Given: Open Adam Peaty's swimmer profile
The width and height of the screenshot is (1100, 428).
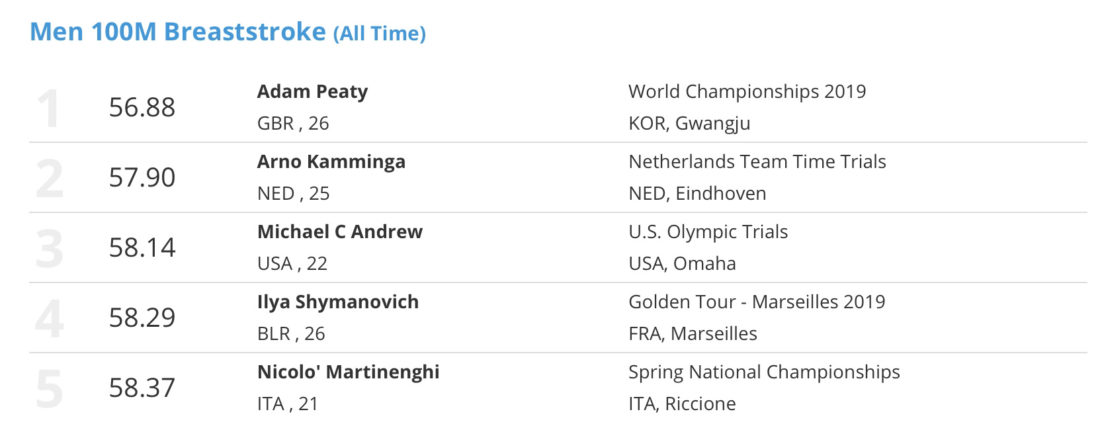Looking at the screenshot, I should point(312,92).
